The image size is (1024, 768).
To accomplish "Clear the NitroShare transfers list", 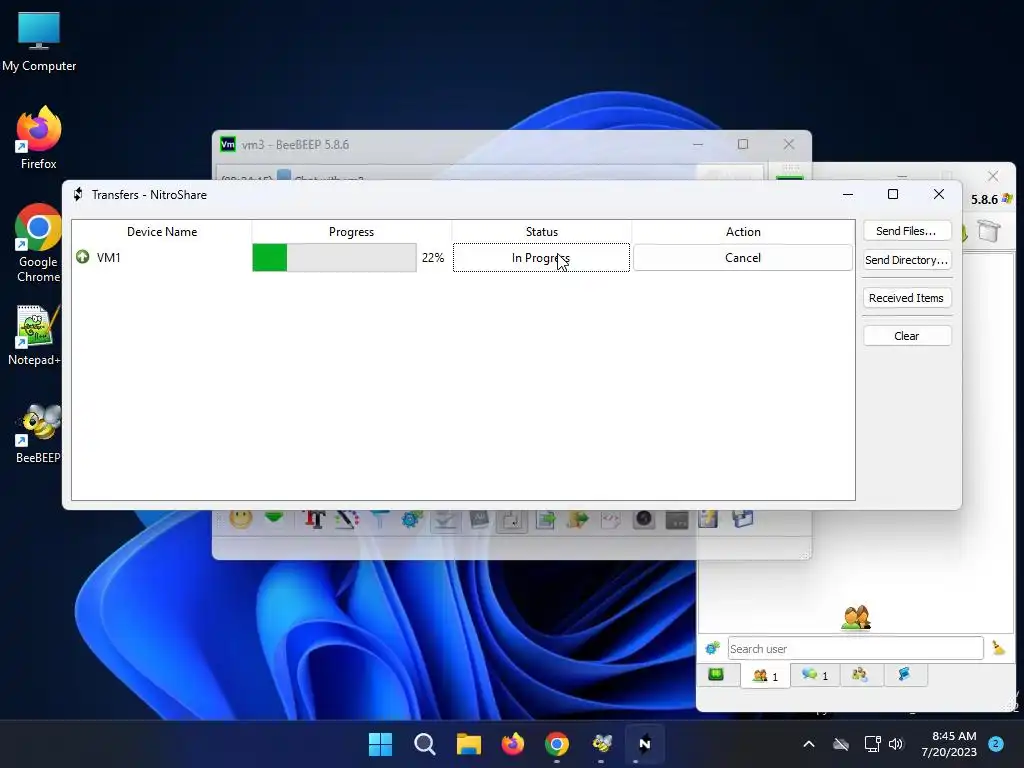I will pos(906,336).
